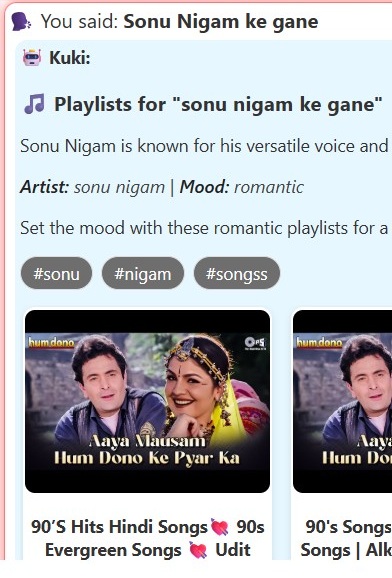Viewport: 392px width, 578px height.
Task: Click the Playlists for sonu nigam ke gane heading
Action: coord(218,104)
